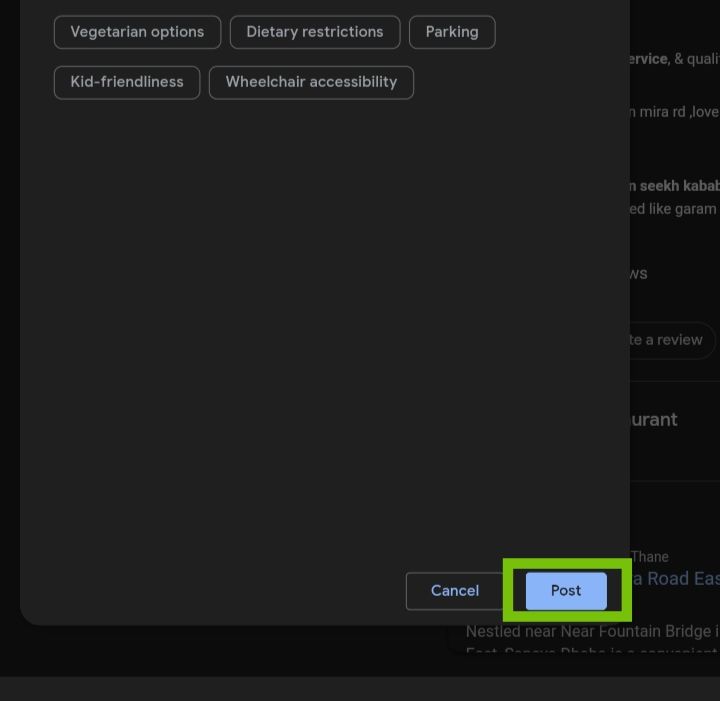Select the Vegetarian options chip
This screenshot has width=720, height=701.
coord(137,32)
